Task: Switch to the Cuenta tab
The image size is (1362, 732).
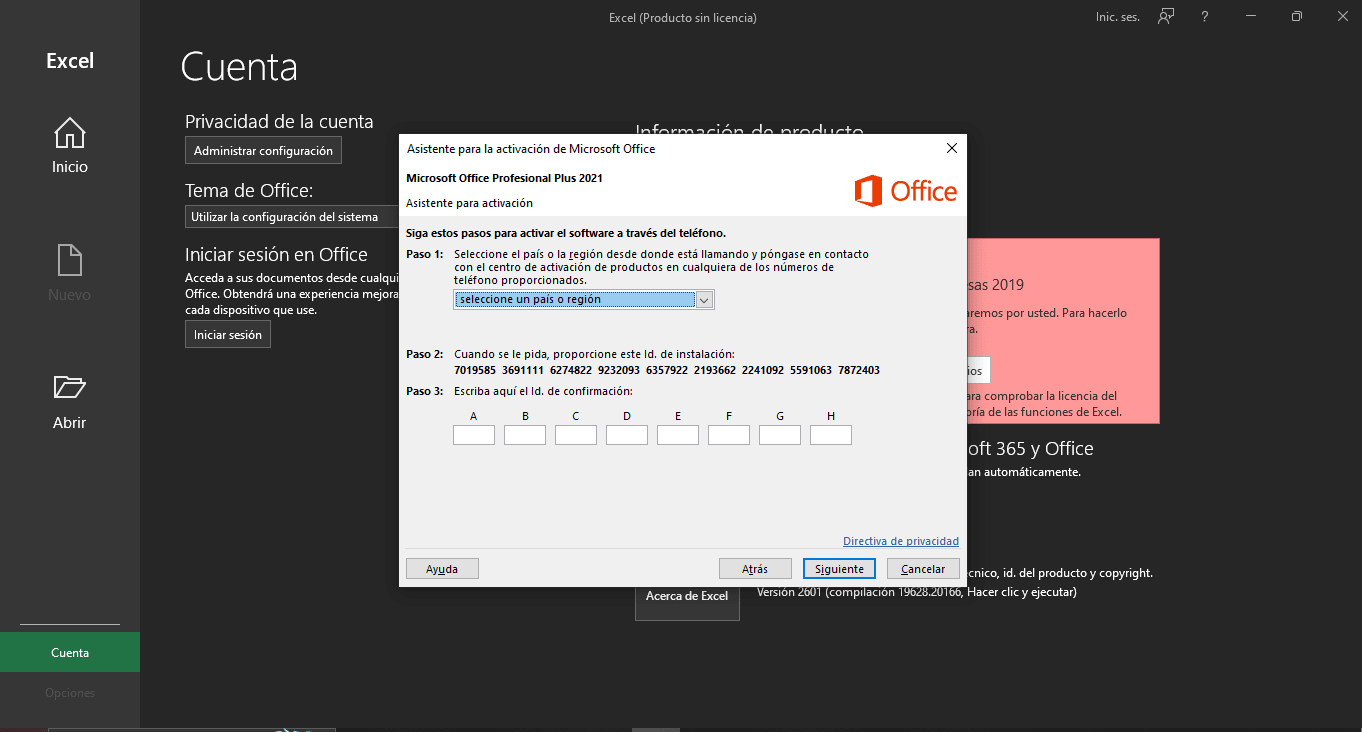Action: click(70, 652)
